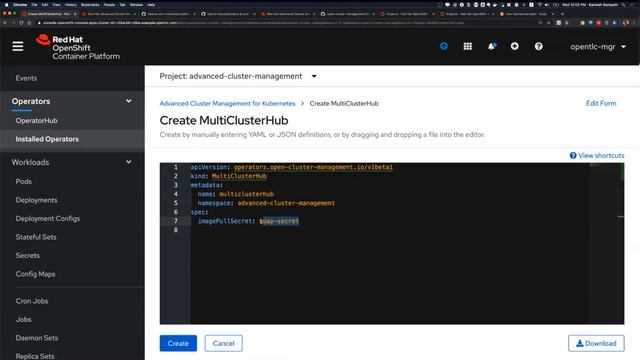Open the help question mark menu

click(539, 47)
